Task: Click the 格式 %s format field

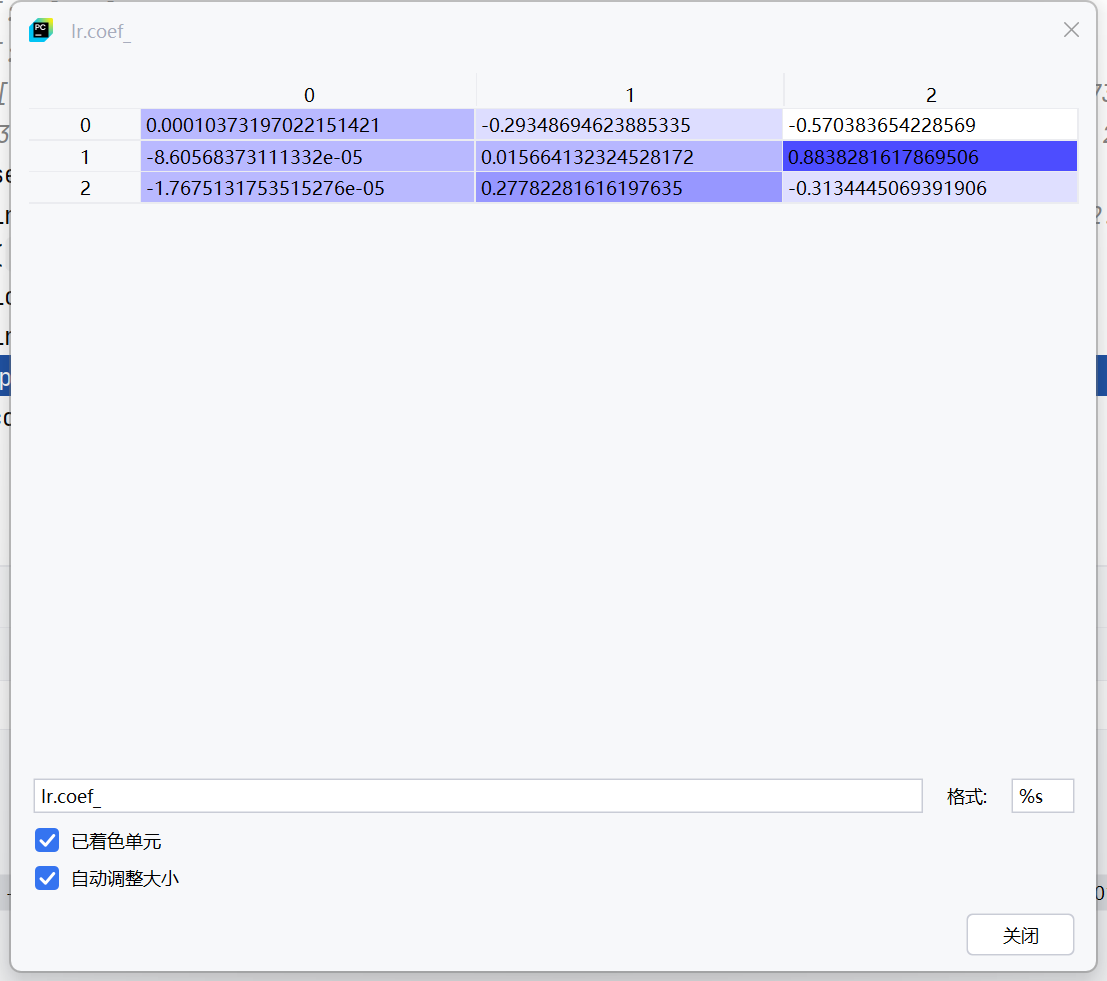Action: 1043,796
